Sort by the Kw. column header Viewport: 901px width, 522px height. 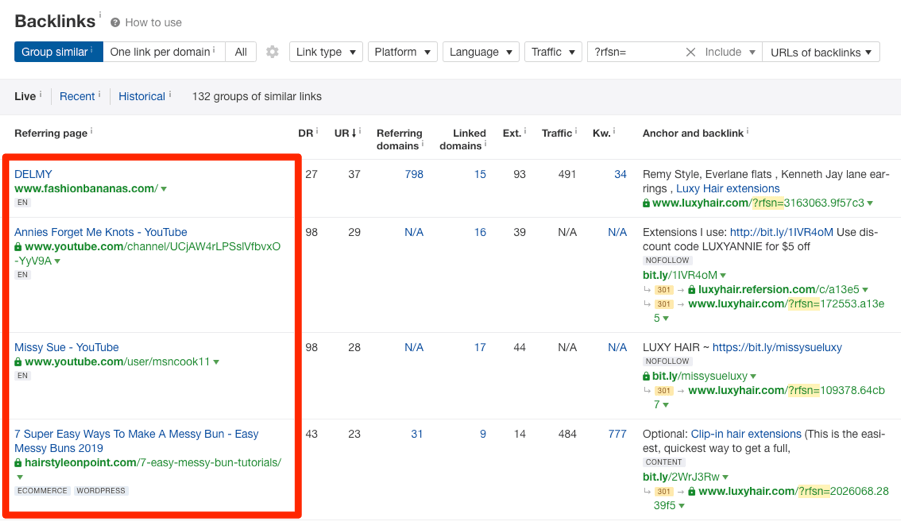[601, 133]
